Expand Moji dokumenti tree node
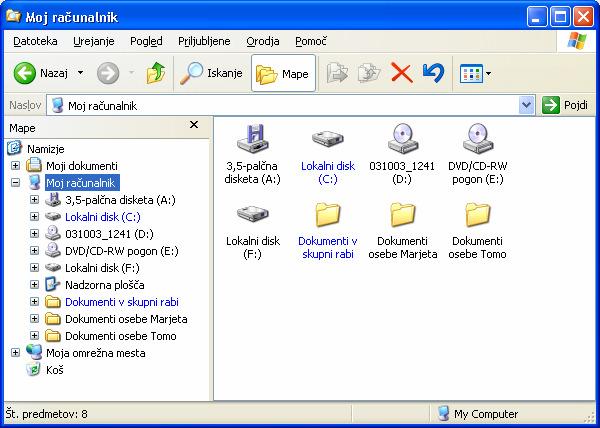 pyautogui.click(x=15, y=166)
